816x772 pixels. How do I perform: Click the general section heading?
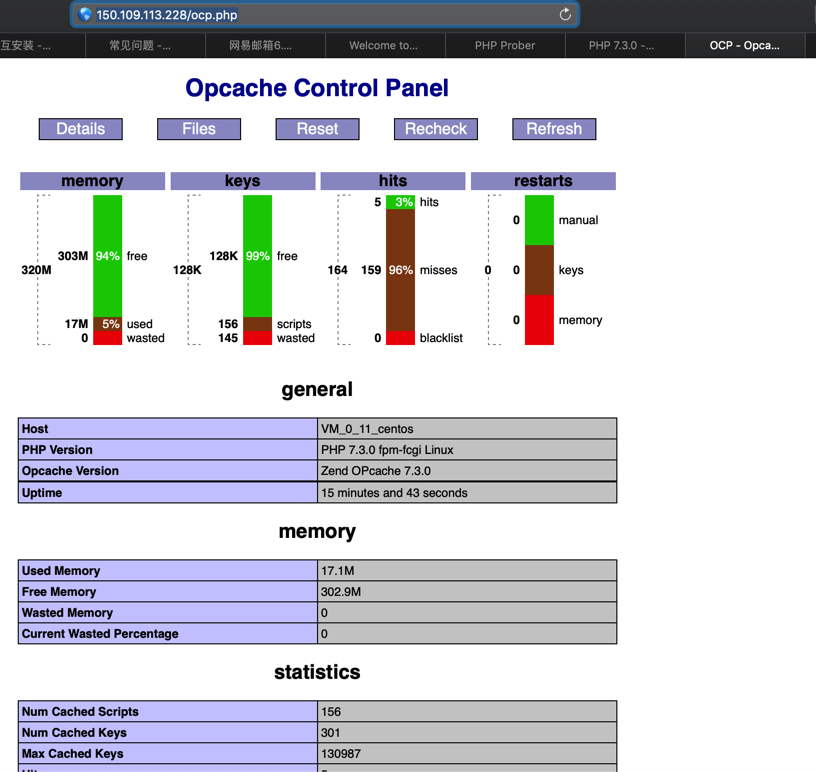pyautogui.click(x=317, y=389)
